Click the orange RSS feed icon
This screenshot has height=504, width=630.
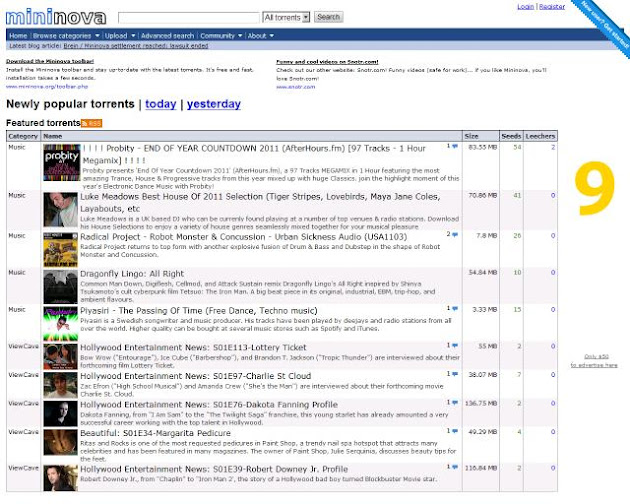tap(92, 123)
